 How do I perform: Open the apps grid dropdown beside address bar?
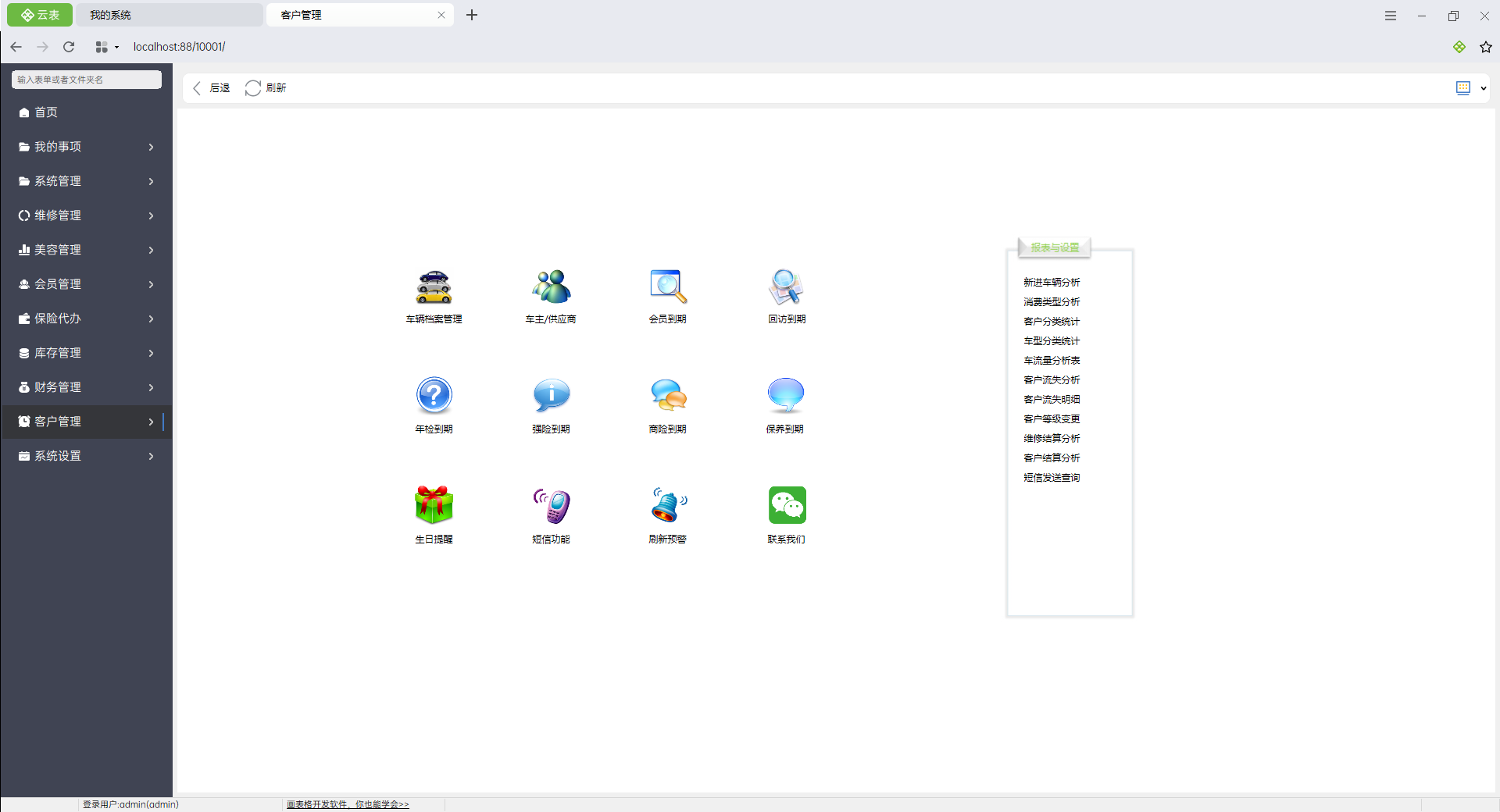[107, 47]
